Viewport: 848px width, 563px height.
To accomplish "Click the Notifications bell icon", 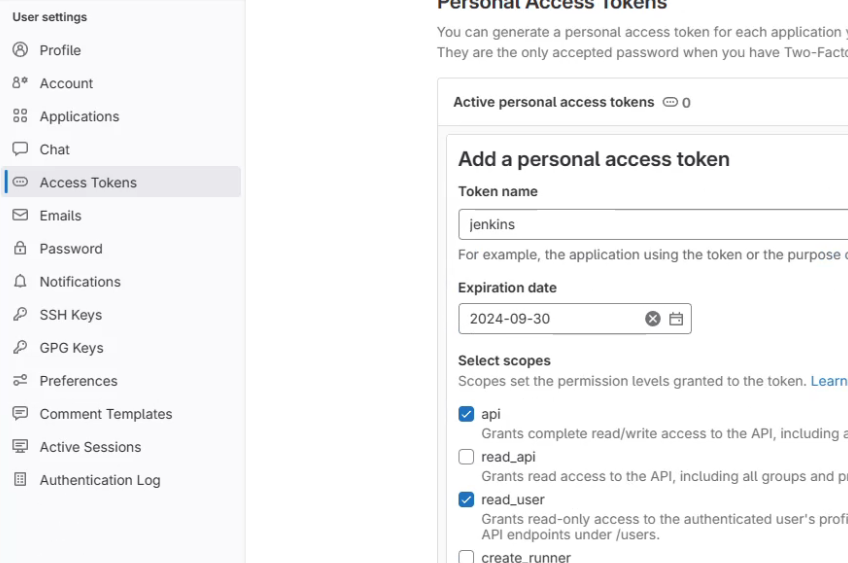I will (20, 281).
